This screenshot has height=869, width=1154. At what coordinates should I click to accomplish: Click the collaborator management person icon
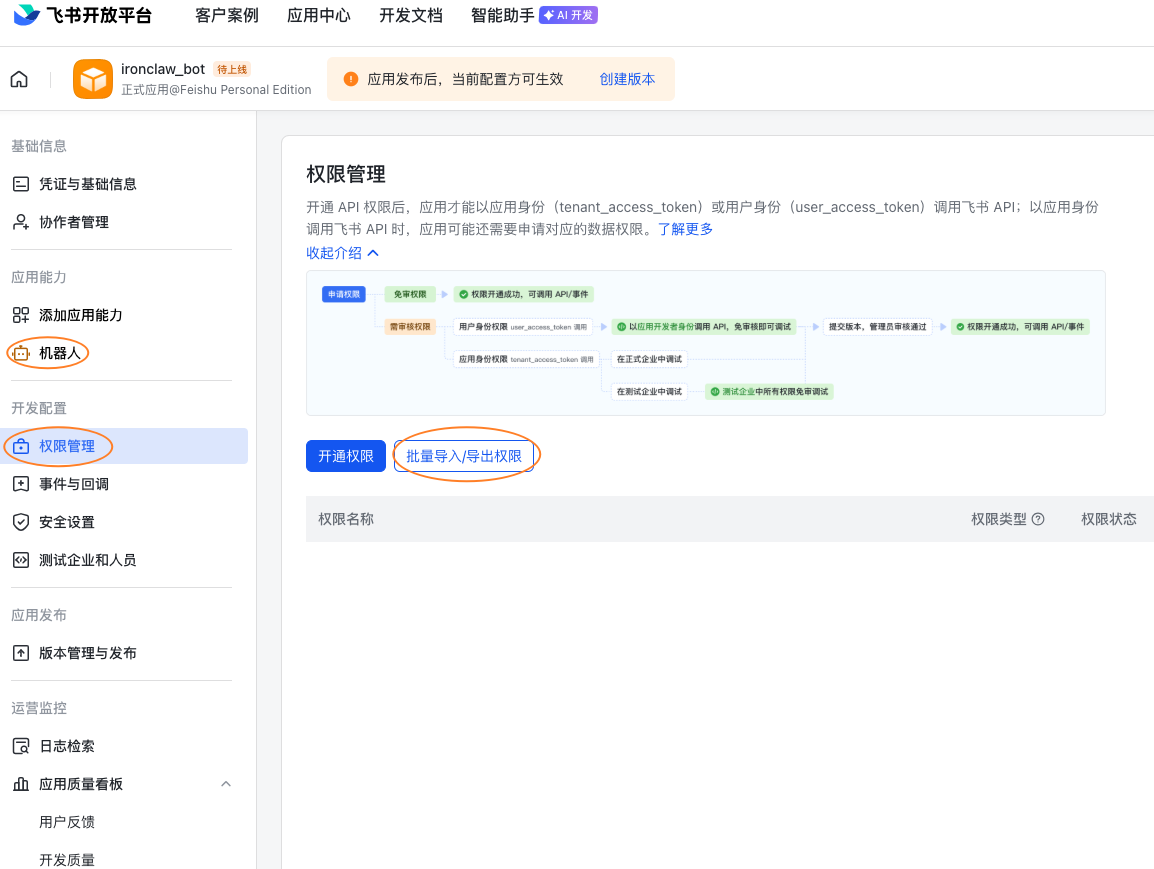tap(21, 222)
